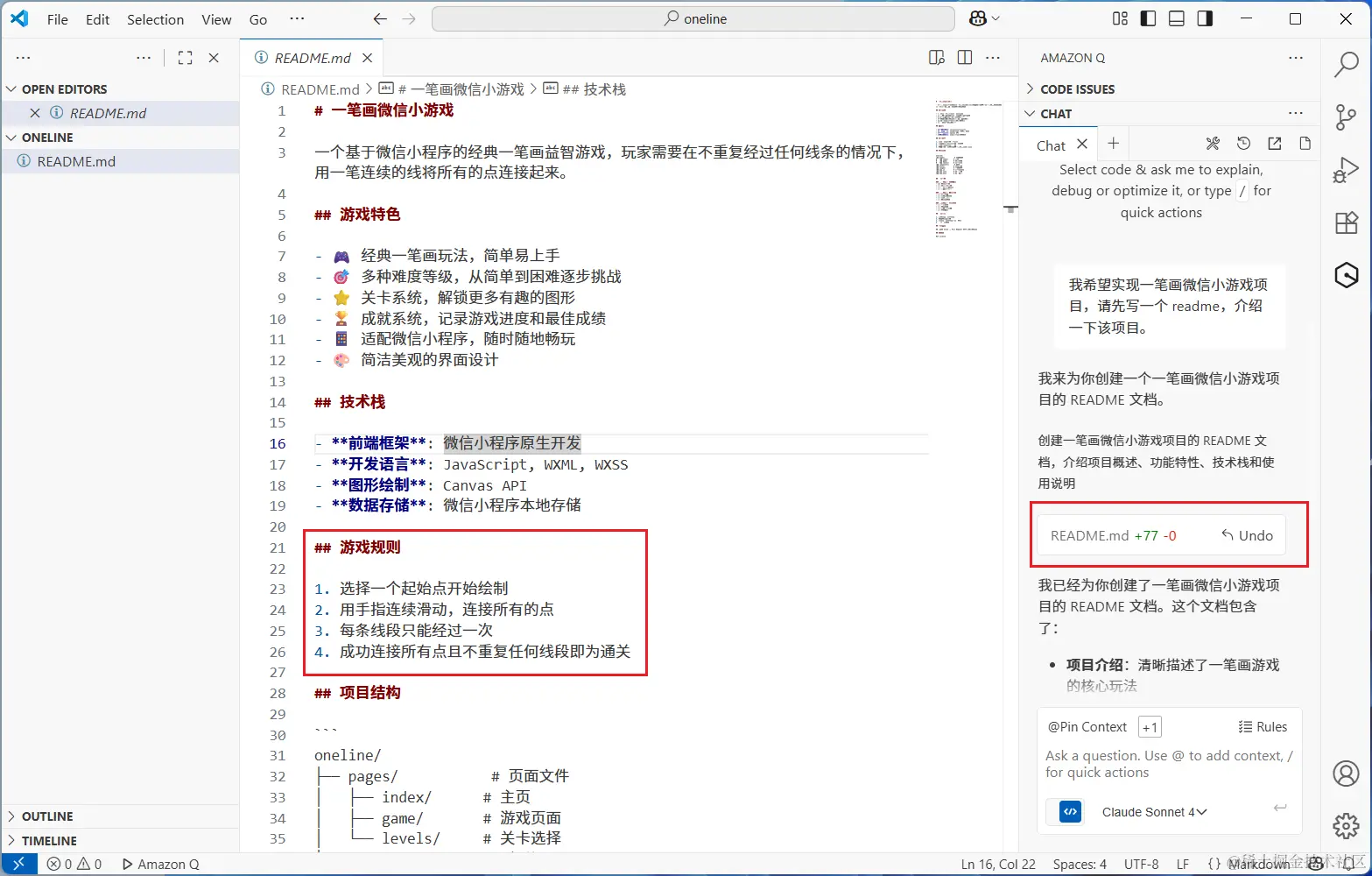Undo the README.md changes
The width and height of the screenshot is (1372, 876).
pos(1248,535)
